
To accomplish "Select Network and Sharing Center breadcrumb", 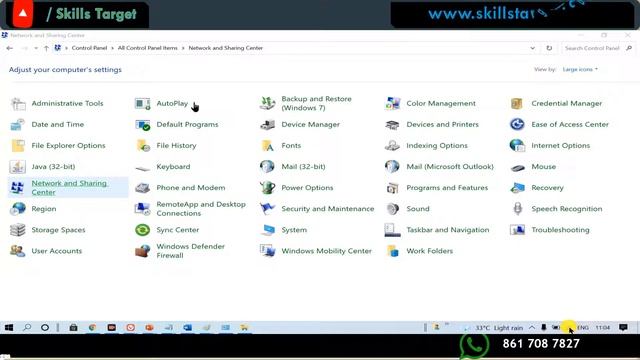I will pos(225,48).
